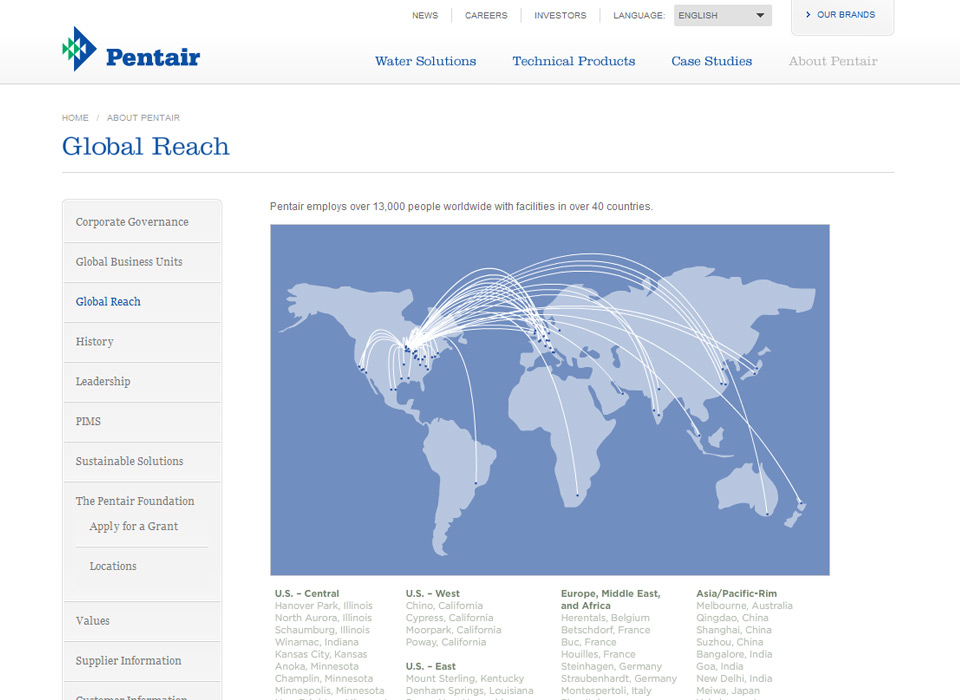Click the Apply for a Grant sub-item
Screen dimensions: 960x700
point(133,527)
